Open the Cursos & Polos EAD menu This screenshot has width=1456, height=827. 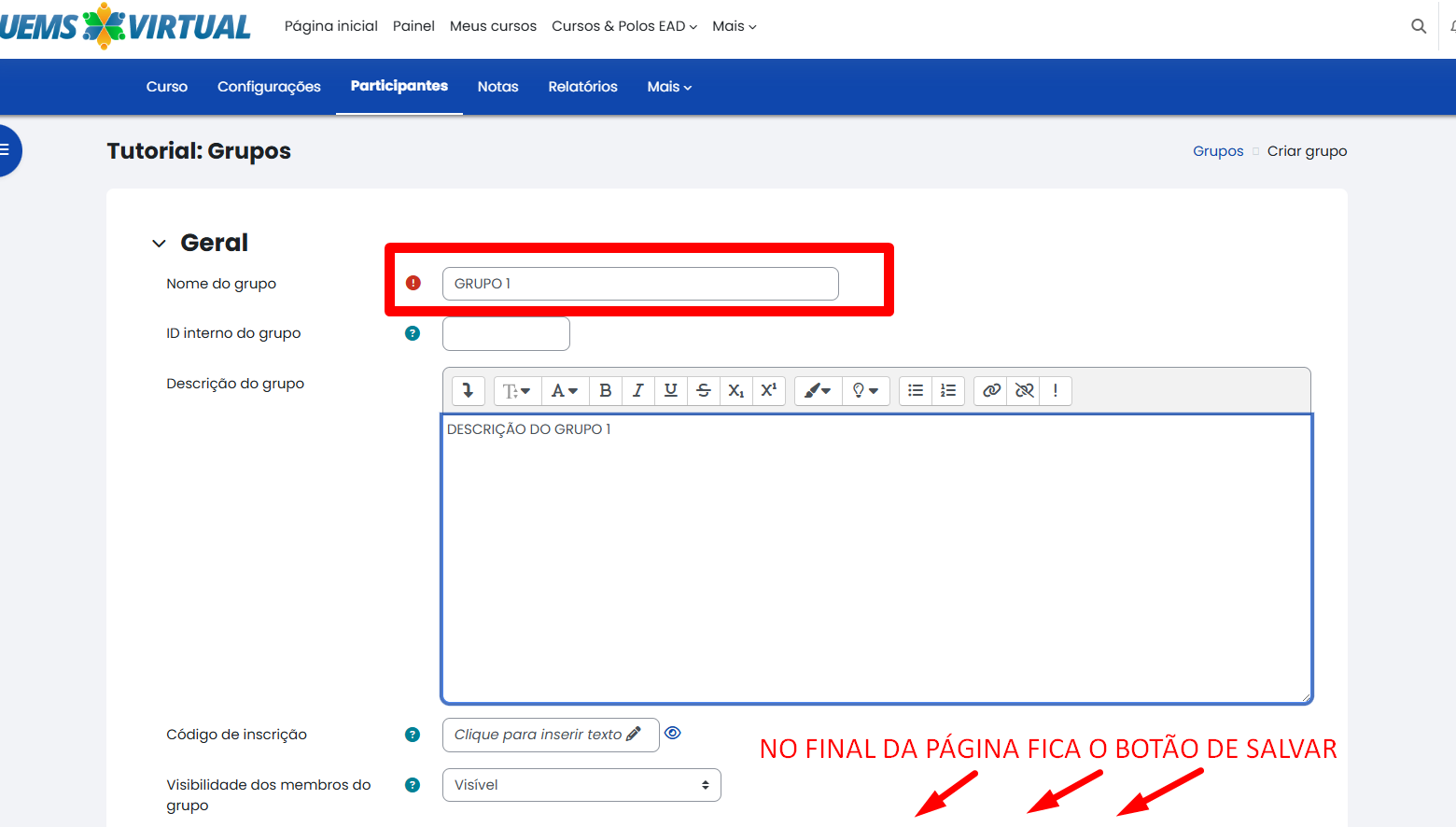tap(623, 26)
